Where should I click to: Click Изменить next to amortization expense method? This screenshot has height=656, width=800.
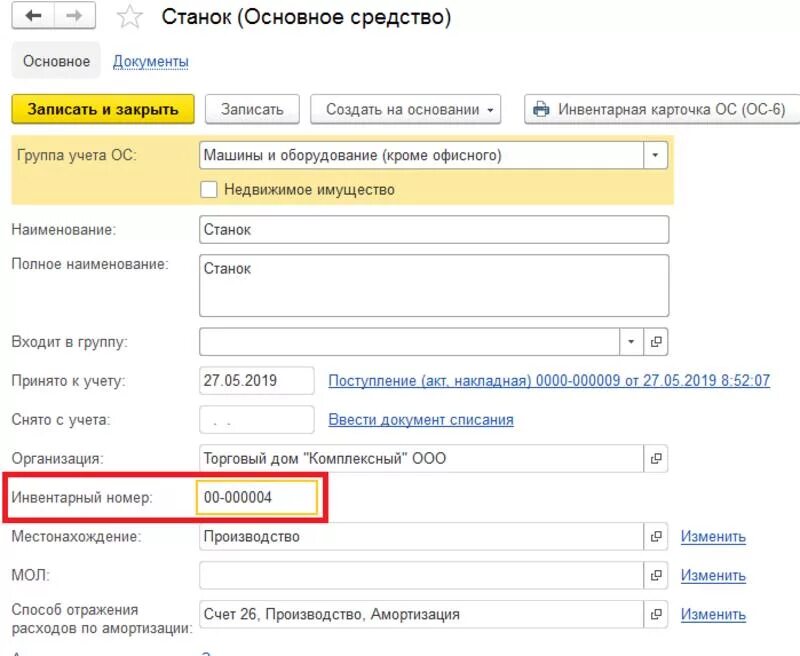(713, 614)
